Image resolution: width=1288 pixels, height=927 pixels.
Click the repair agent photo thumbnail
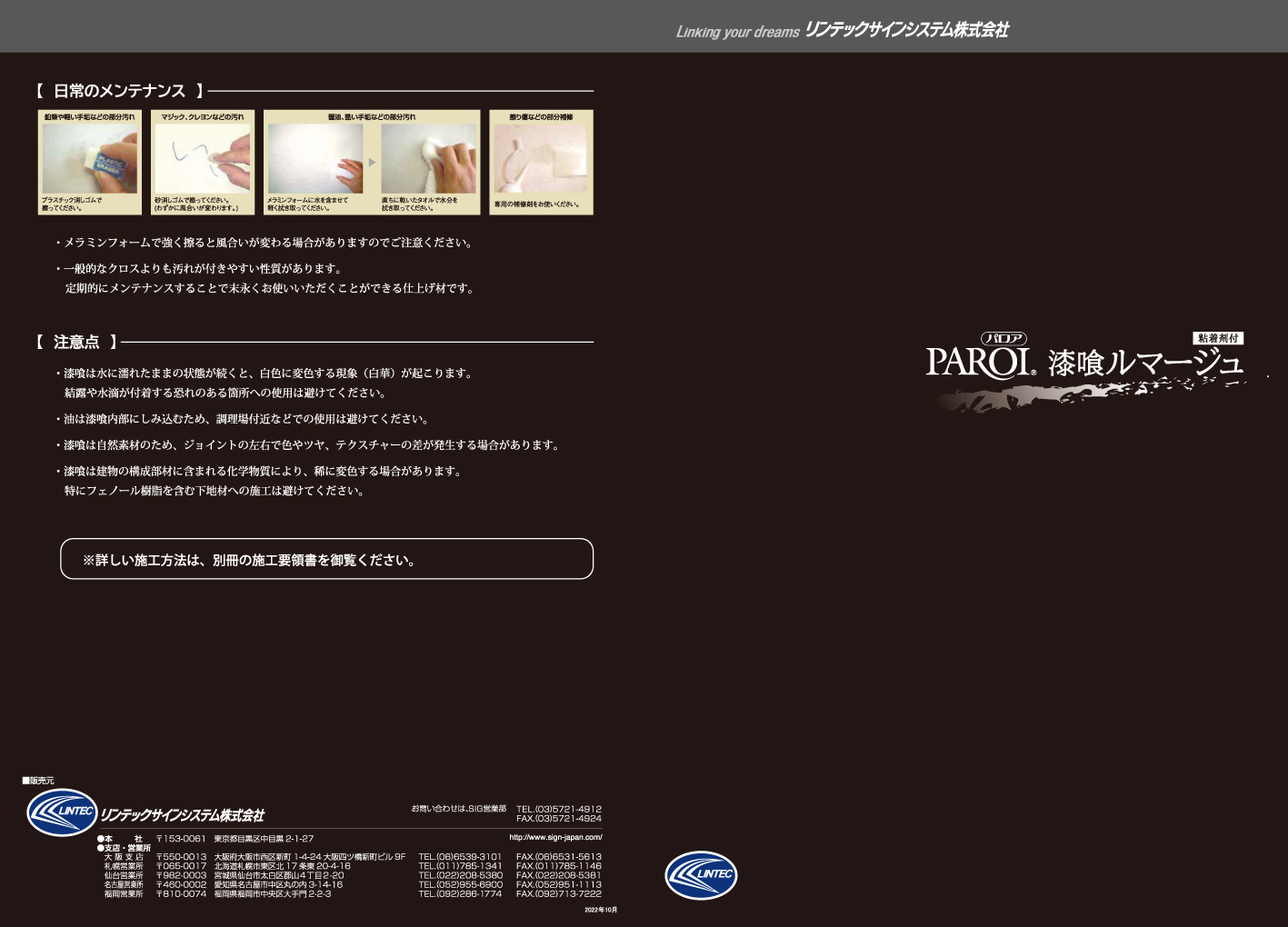pyautogui.click(x=541, y=158)
